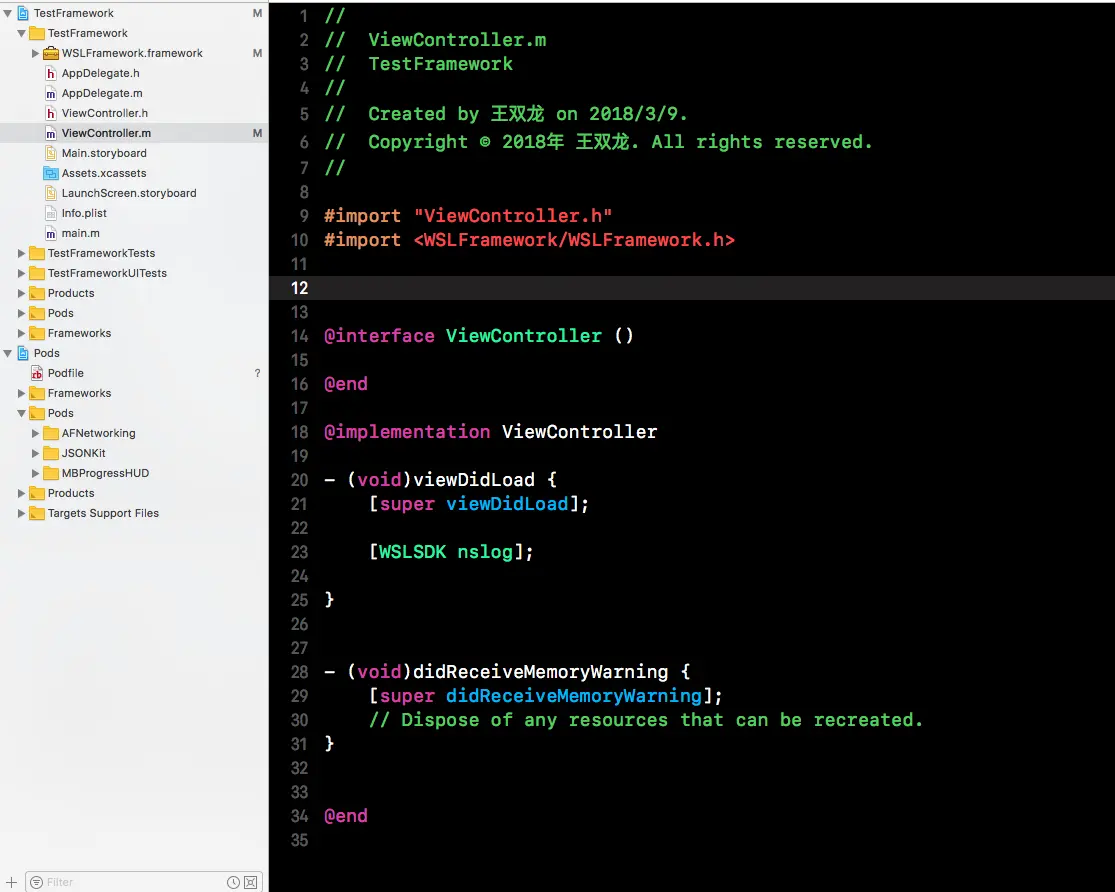Open Info.plist file name
This screenshot has height=892, width=1115.
84,213
